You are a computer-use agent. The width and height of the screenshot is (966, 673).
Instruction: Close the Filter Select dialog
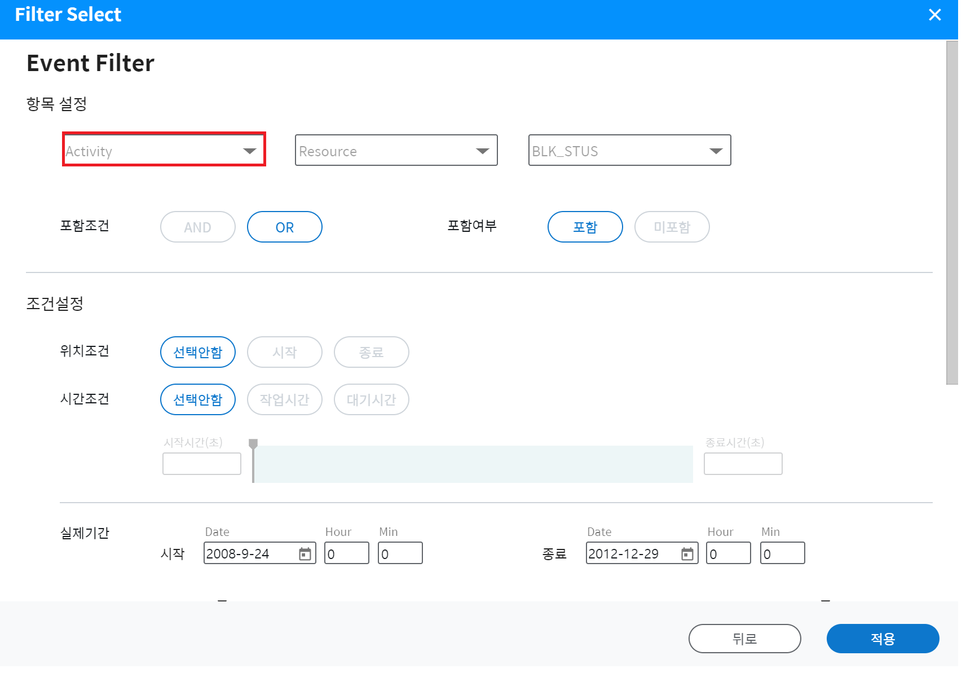coord(934,15)
